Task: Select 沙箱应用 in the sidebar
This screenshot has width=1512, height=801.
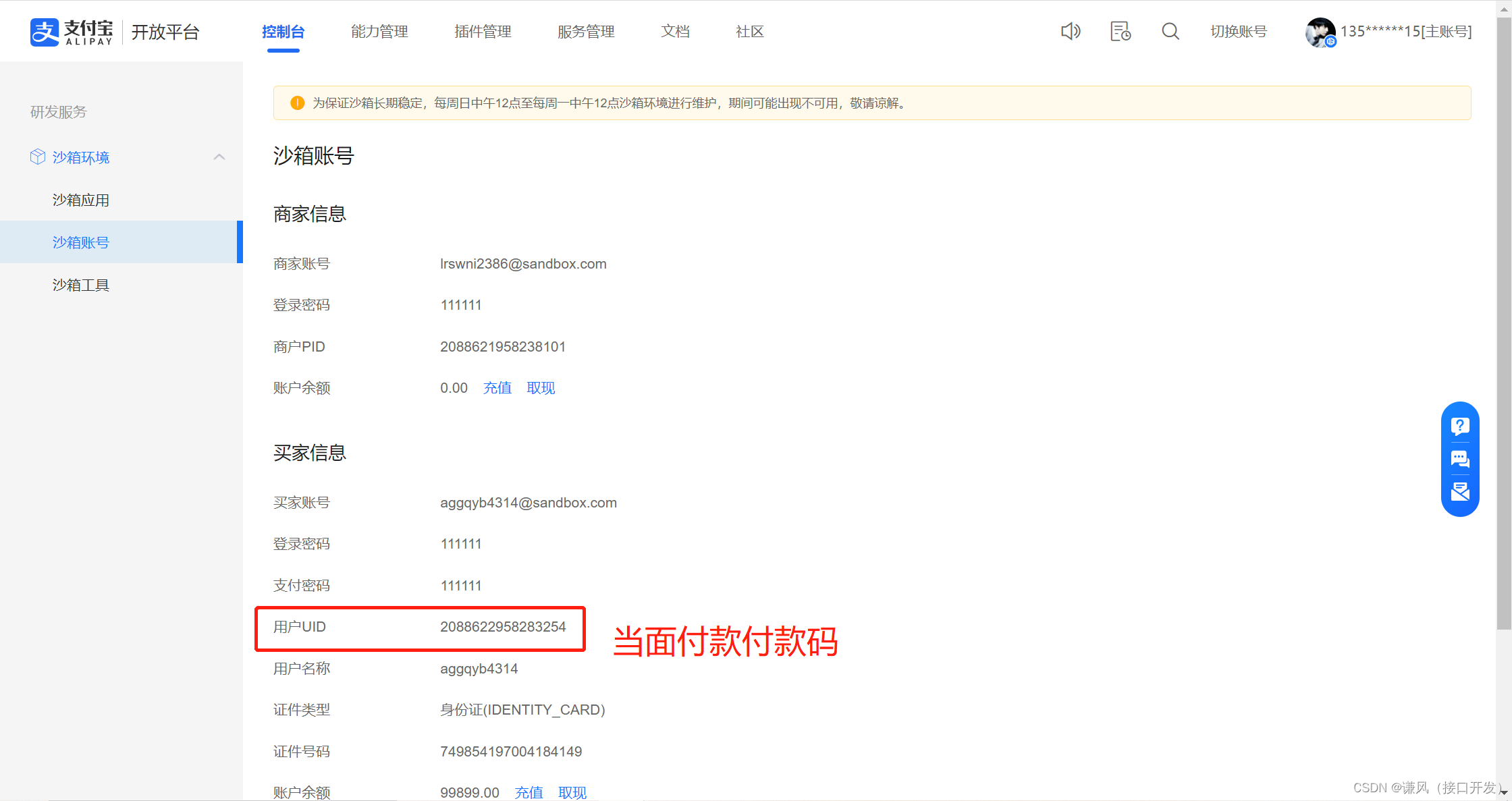Action: pos(81,200)
